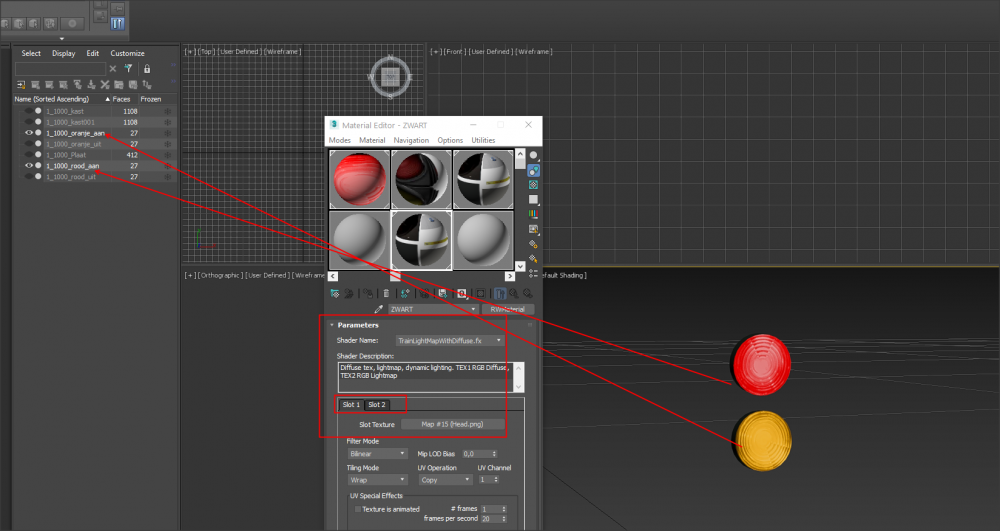This screenshot has width=1000, height=531.
Task: Hide the 1_1000_oranje_aan object via eye icon
Action: click(29, 133)
